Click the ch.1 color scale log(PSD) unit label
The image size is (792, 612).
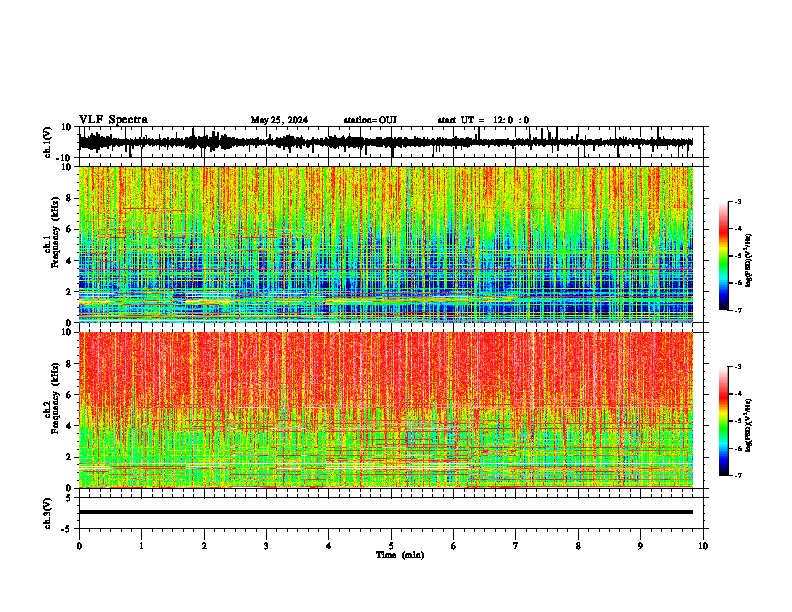click(x=749, y=260)
